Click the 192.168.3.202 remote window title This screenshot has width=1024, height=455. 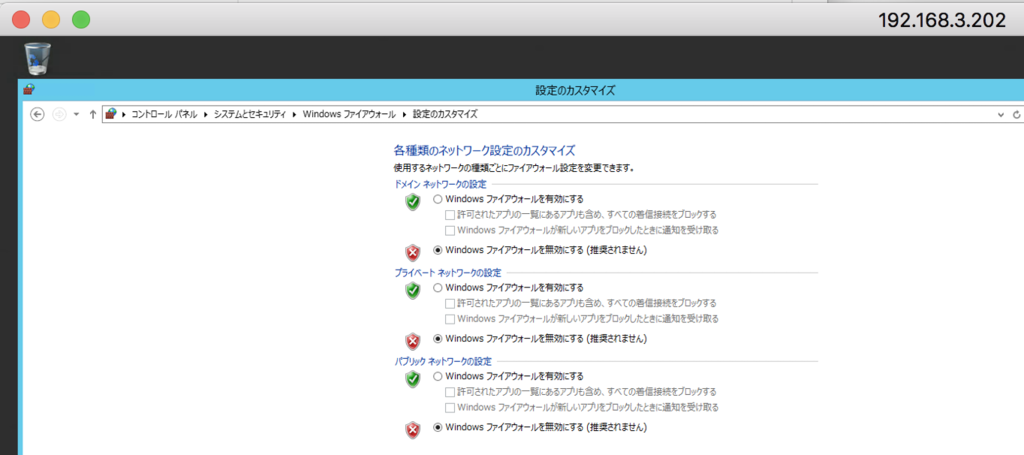tap(942, 20)
